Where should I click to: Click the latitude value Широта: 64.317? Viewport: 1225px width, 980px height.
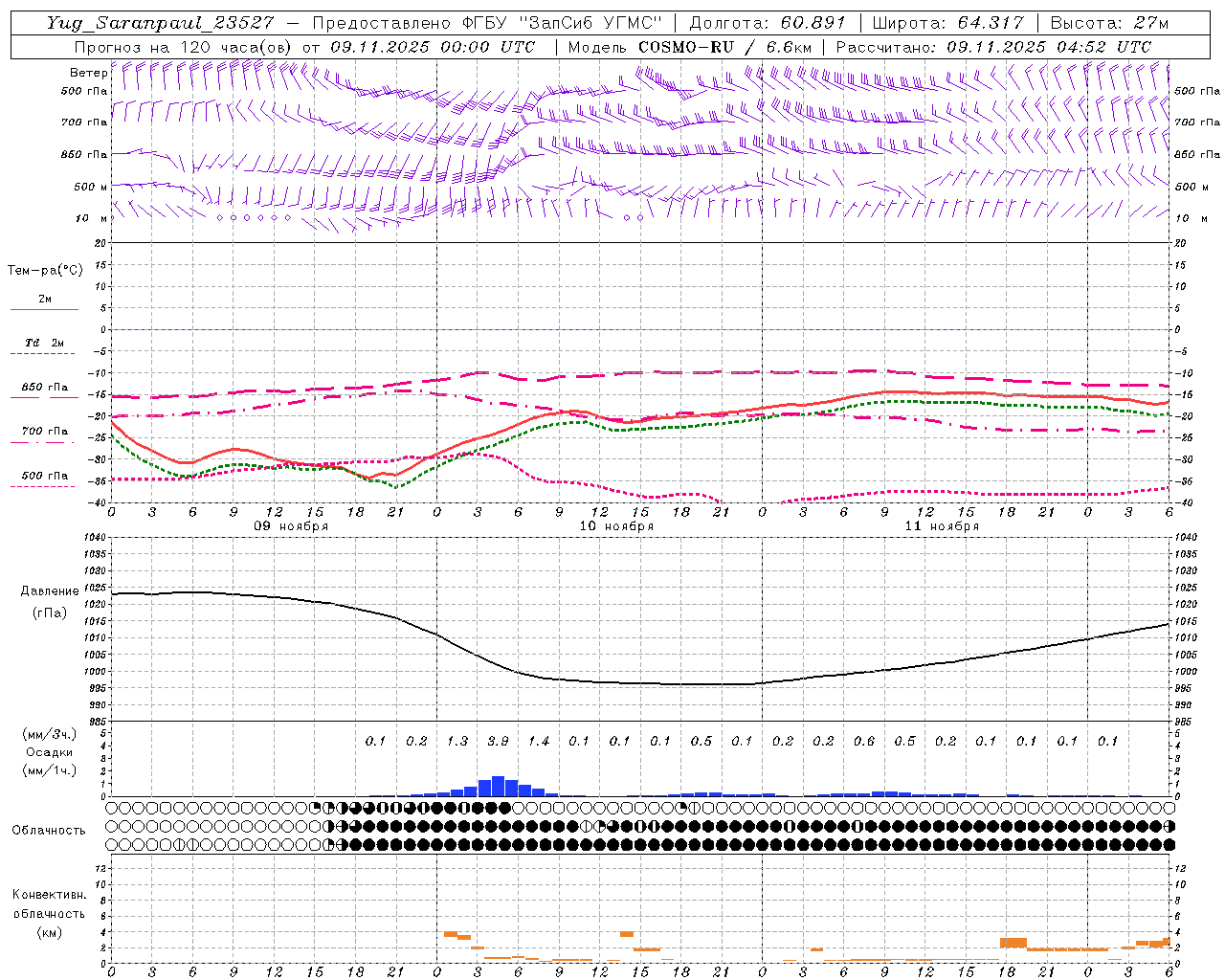(x=948, y=23)
